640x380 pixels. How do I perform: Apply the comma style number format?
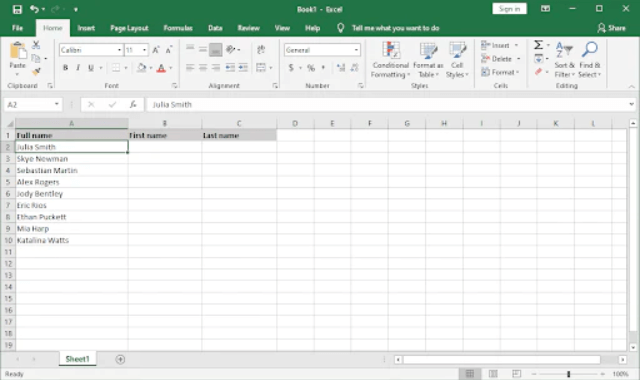coord(323,68)
